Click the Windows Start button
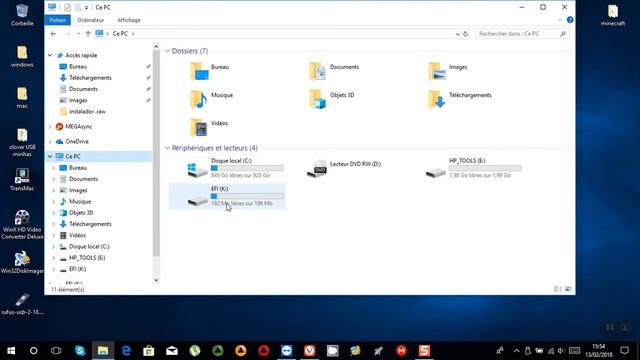640x360 pixels. click(x=11, y=351)
